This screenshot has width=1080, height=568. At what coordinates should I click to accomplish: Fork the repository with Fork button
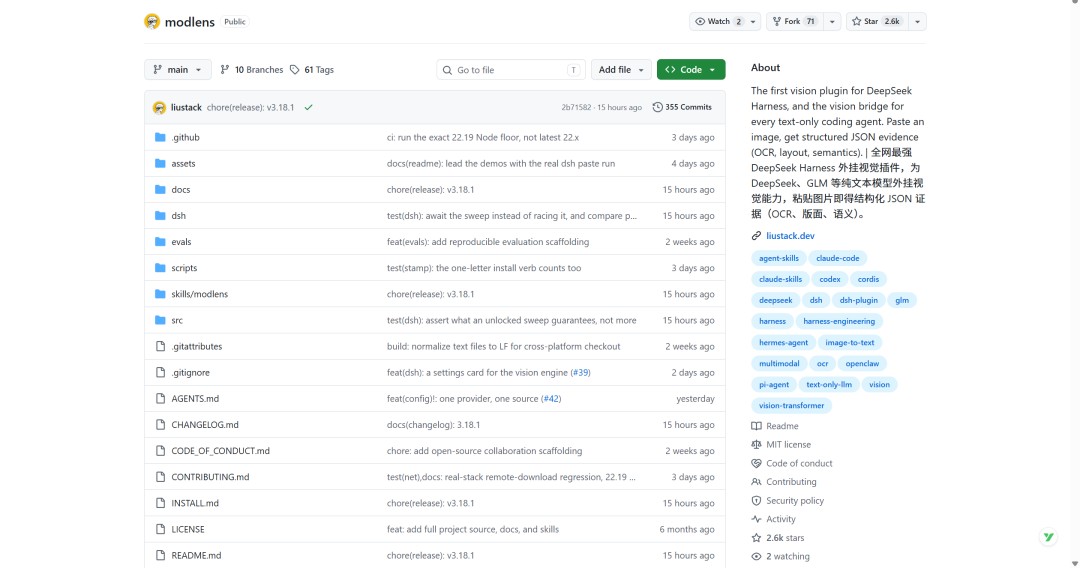(794, 21)
